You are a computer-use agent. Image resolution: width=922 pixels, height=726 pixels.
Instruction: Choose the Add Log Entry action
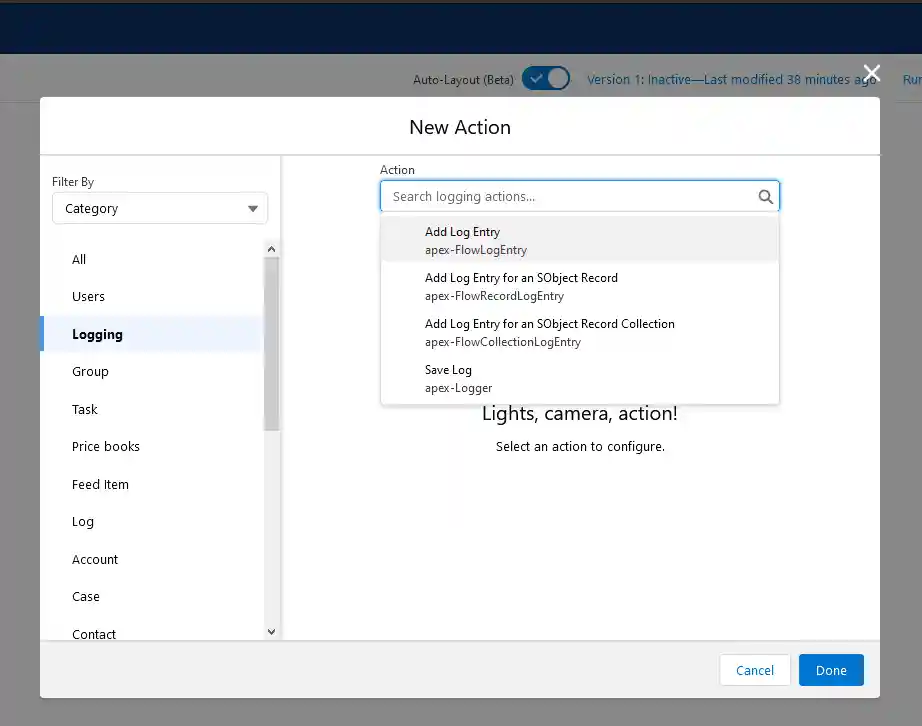click(463, 240)
